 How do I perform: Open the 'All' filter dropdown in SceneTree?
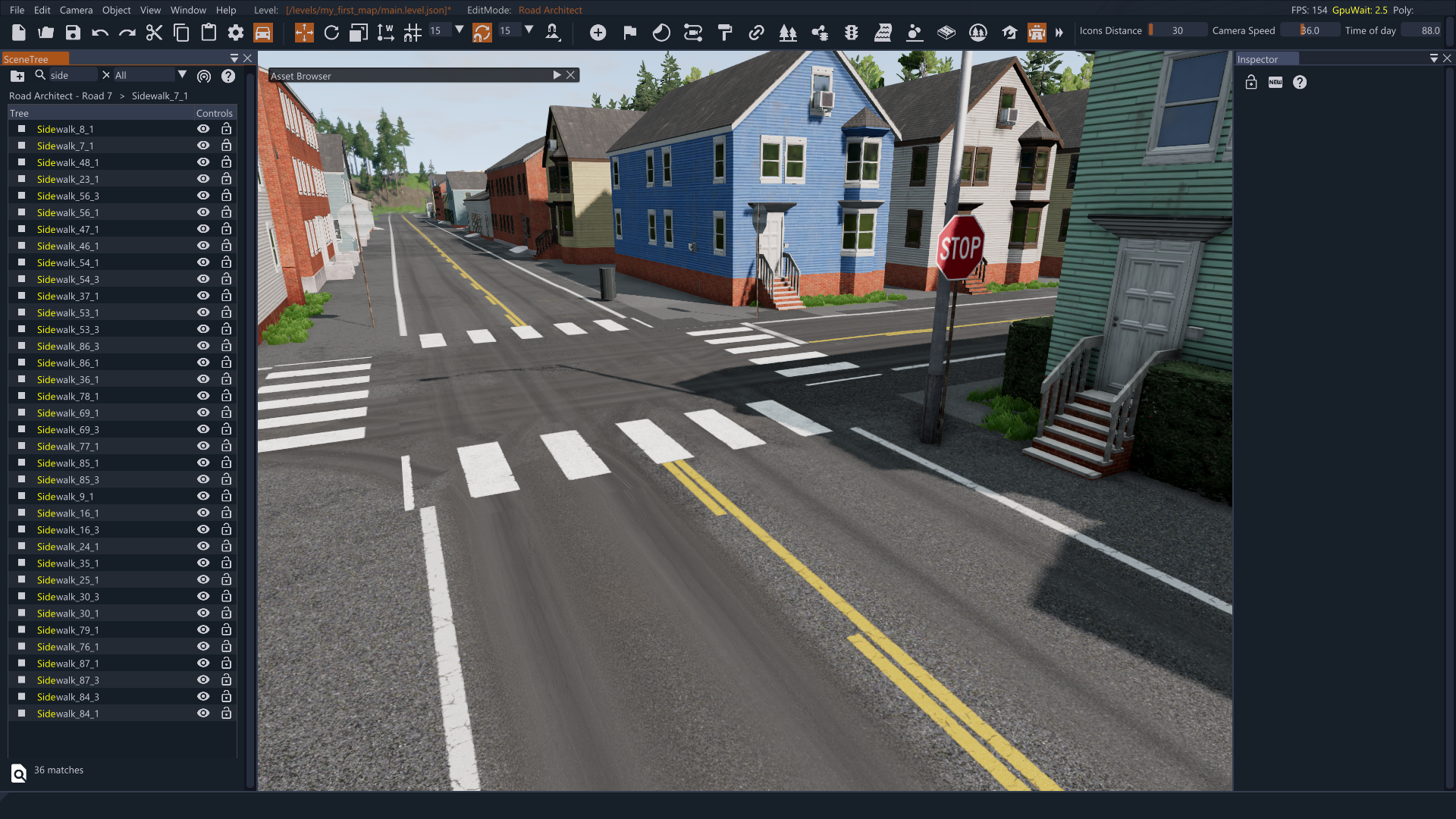(x=182, y=74)
